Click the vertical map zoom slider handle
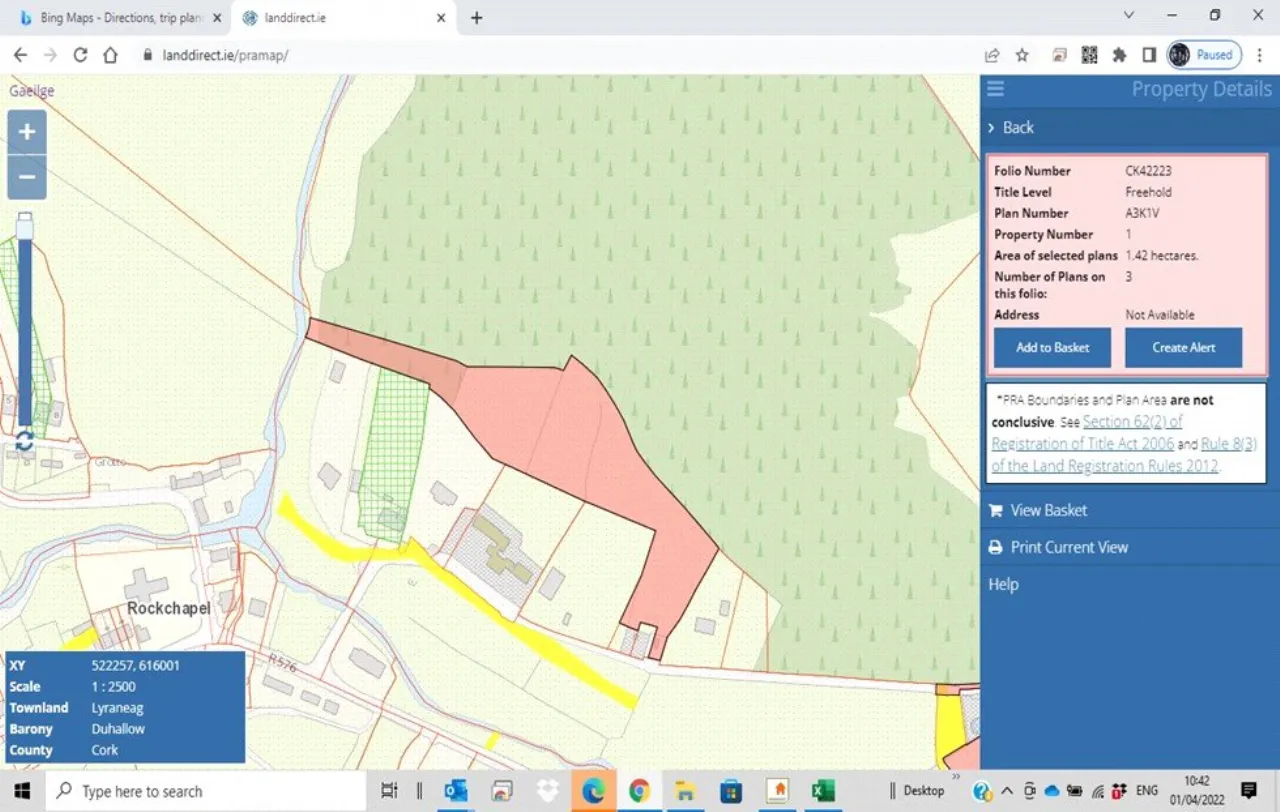Screen dimensions: 1280x812 [x=25, y=228]
